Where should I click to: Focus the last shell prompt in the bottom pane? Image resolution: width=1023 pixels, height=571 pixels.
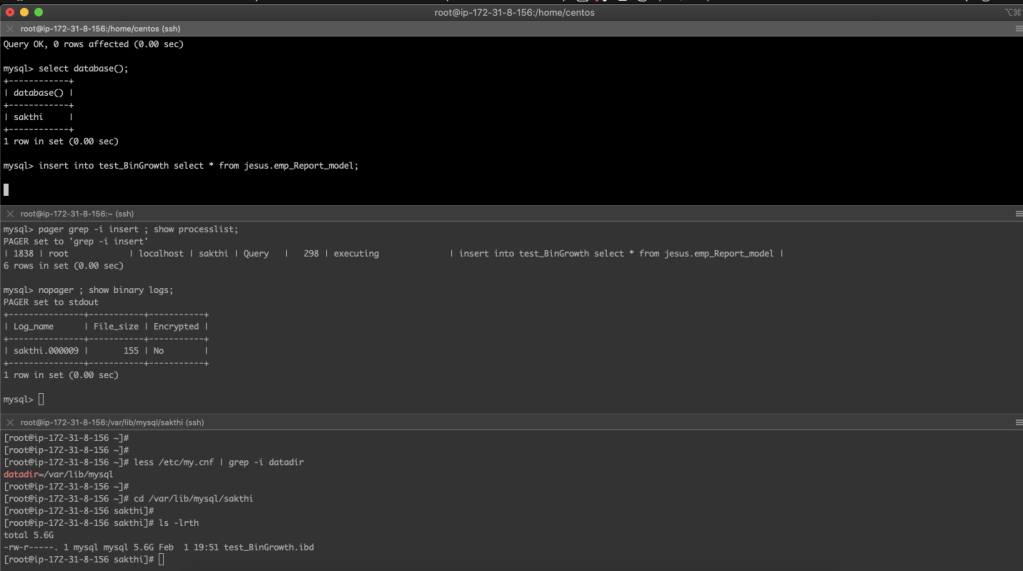(161, 559)
